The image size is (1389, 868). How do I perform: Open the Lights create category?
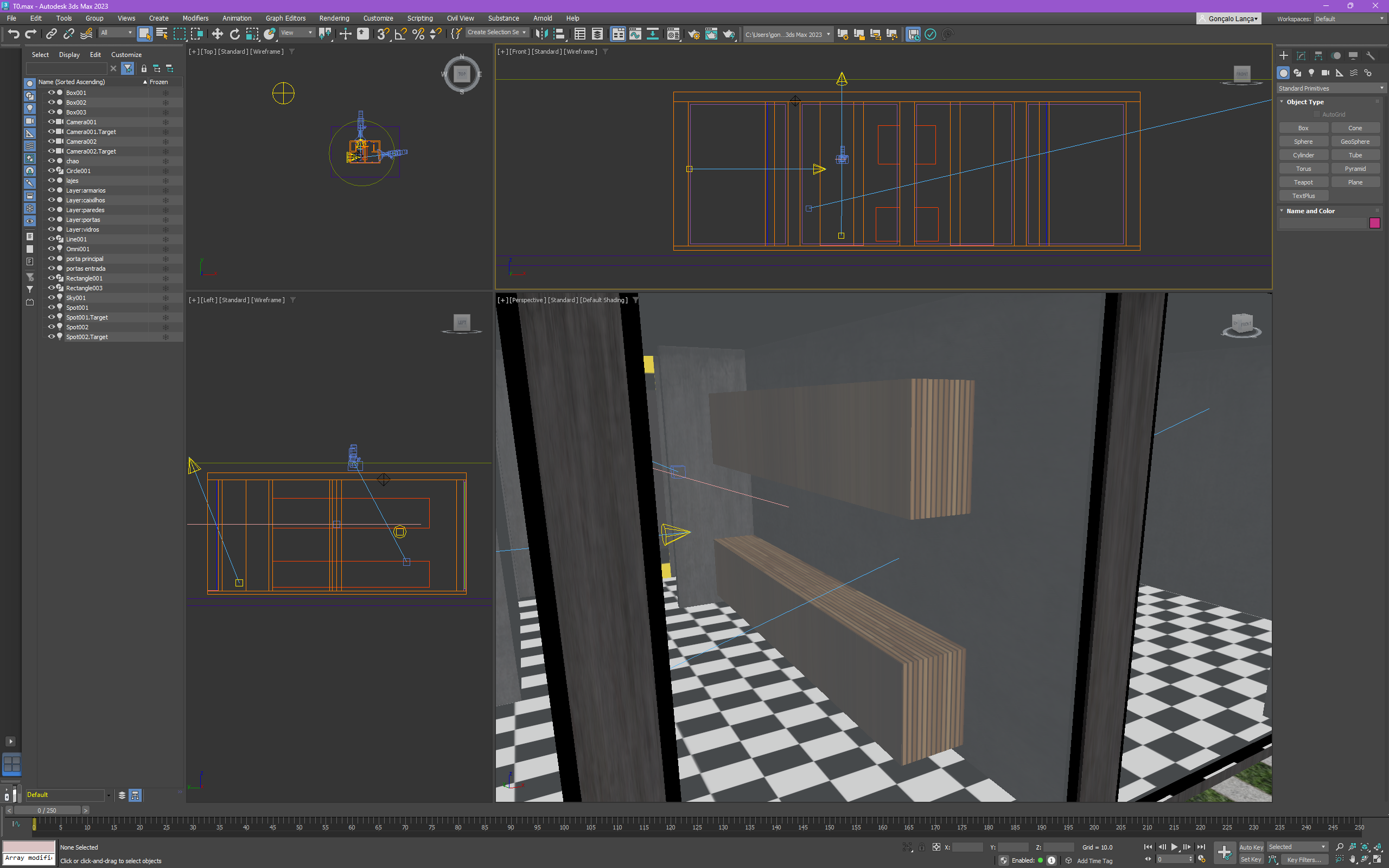1311,73
